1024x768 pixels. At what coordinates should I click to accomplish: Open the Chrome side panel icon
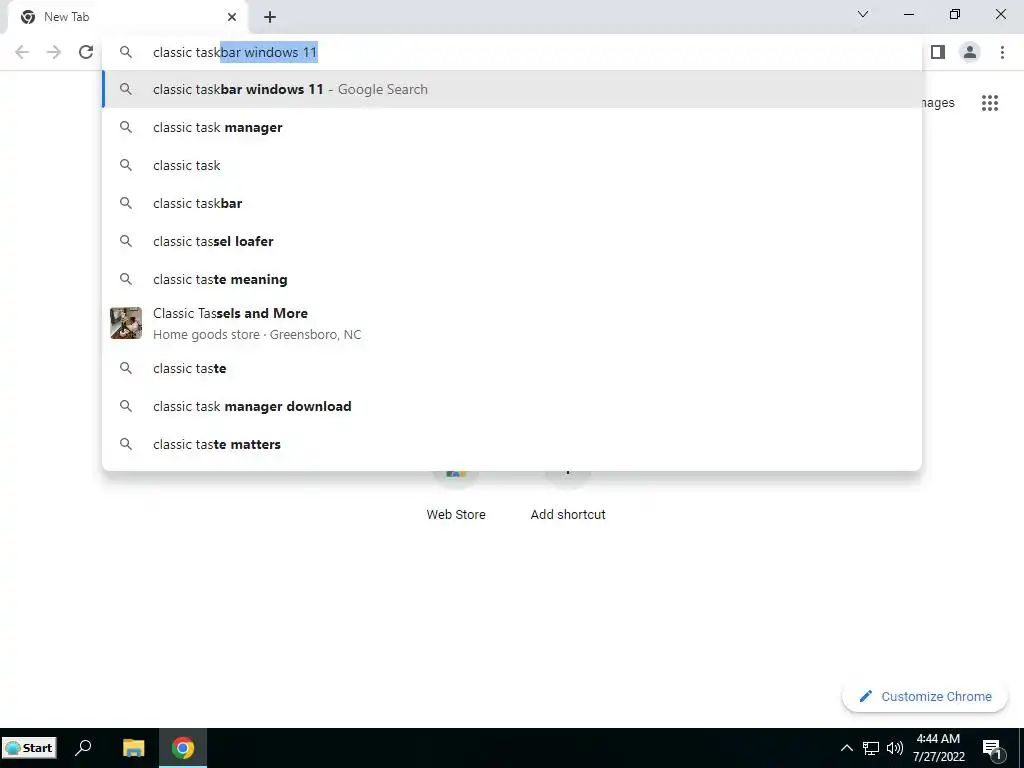938,52
